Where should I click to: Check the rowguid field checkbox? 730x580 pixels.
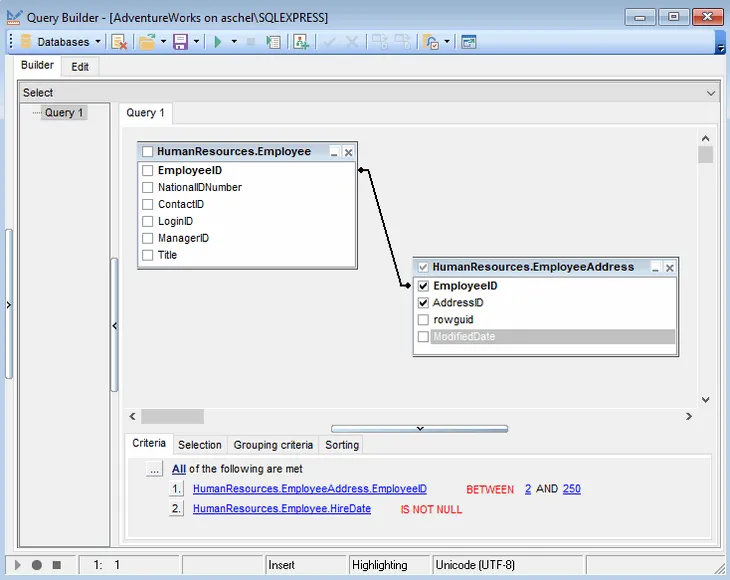(x=423, y=320)
